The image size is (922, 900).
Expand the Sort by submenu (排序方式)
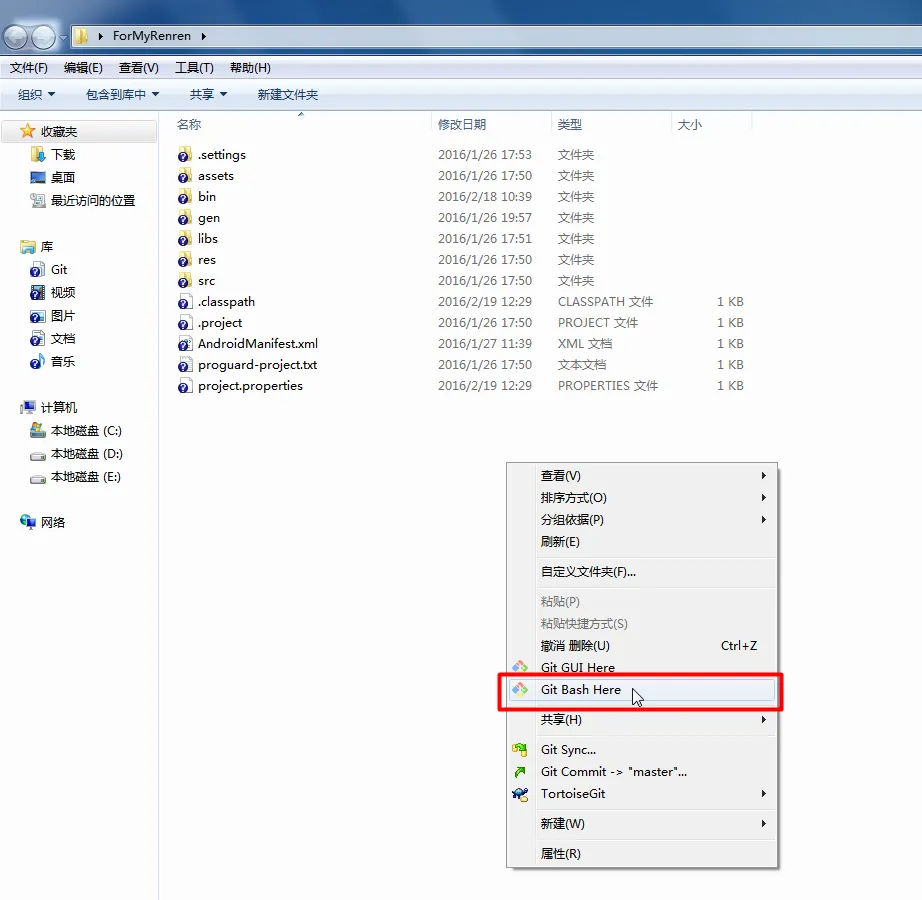(763, 498)
